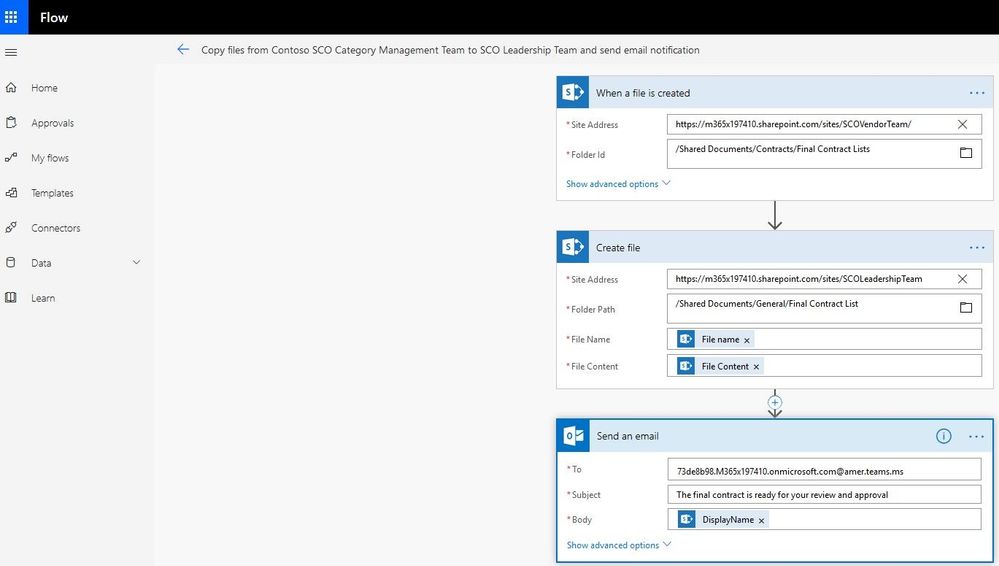Click the SCOLeadershipTeam Site Address field
Image resolution: width=999 pixels, height=566 pixels.
pyautogui.click(x=824, y=279)
